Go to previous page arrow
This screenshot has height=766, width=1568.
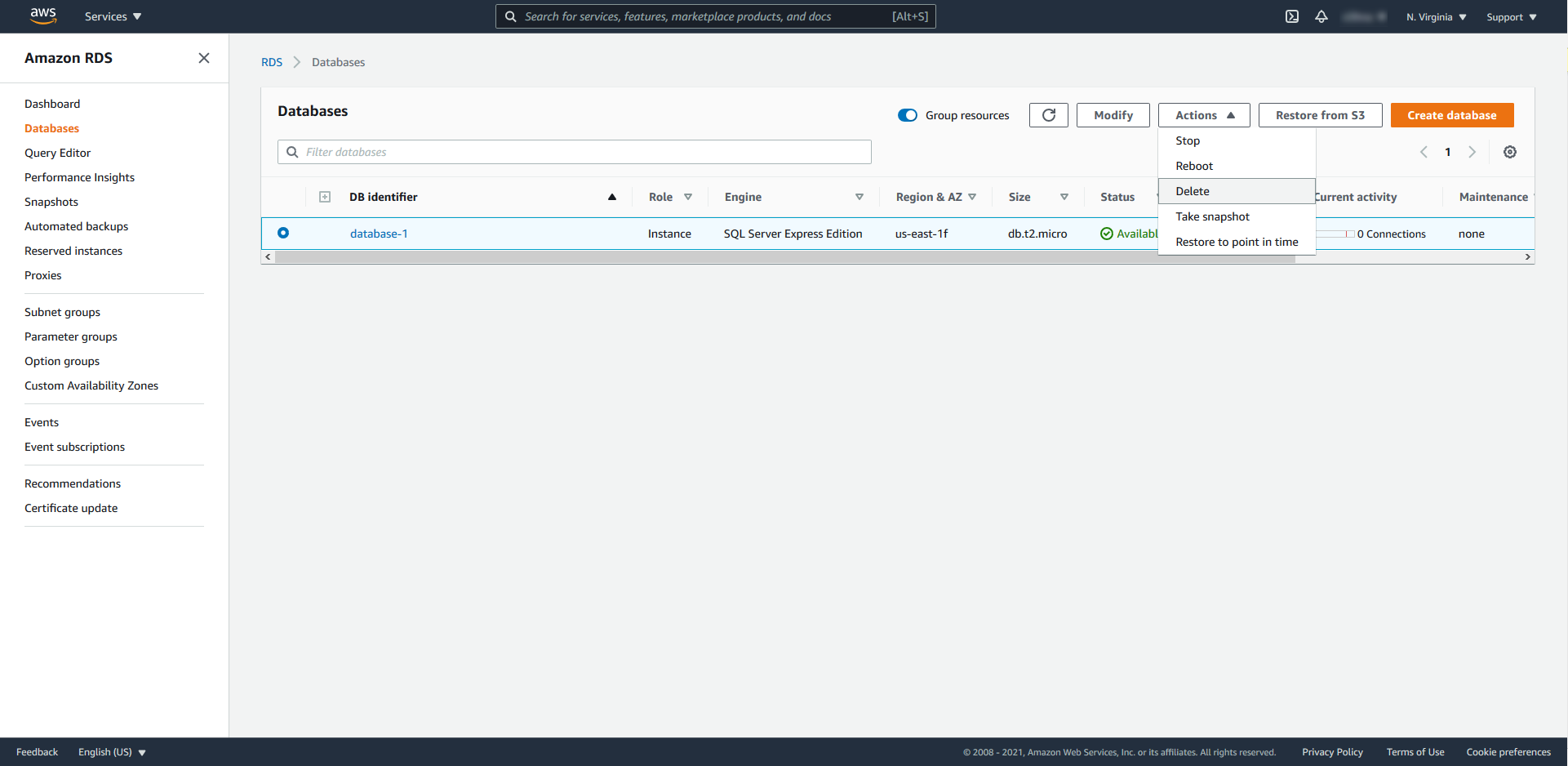coord(1424,152)
